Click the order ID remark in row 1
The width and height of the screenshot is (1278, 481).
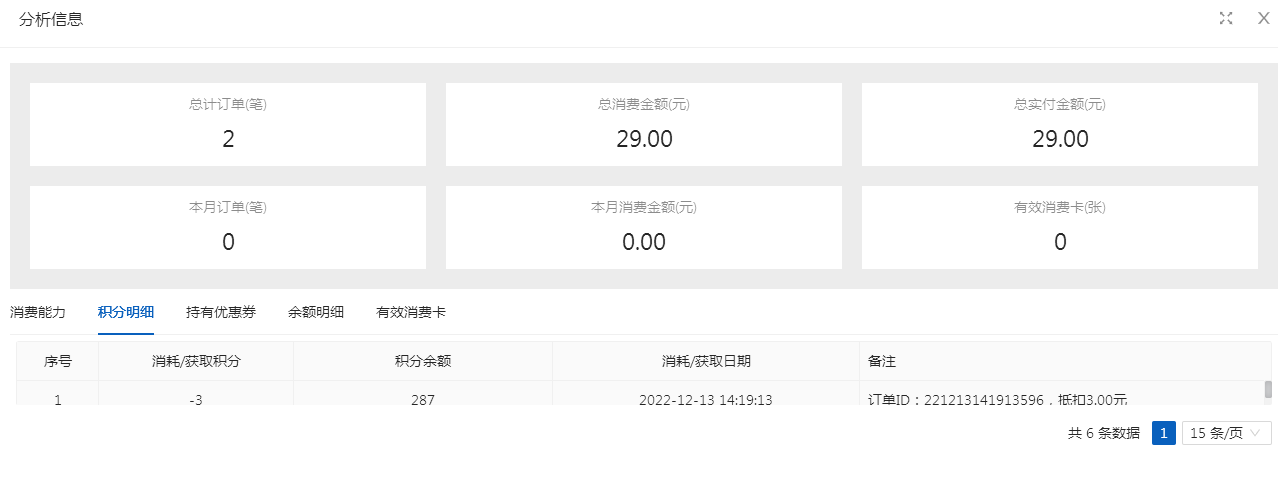[998, 400]
